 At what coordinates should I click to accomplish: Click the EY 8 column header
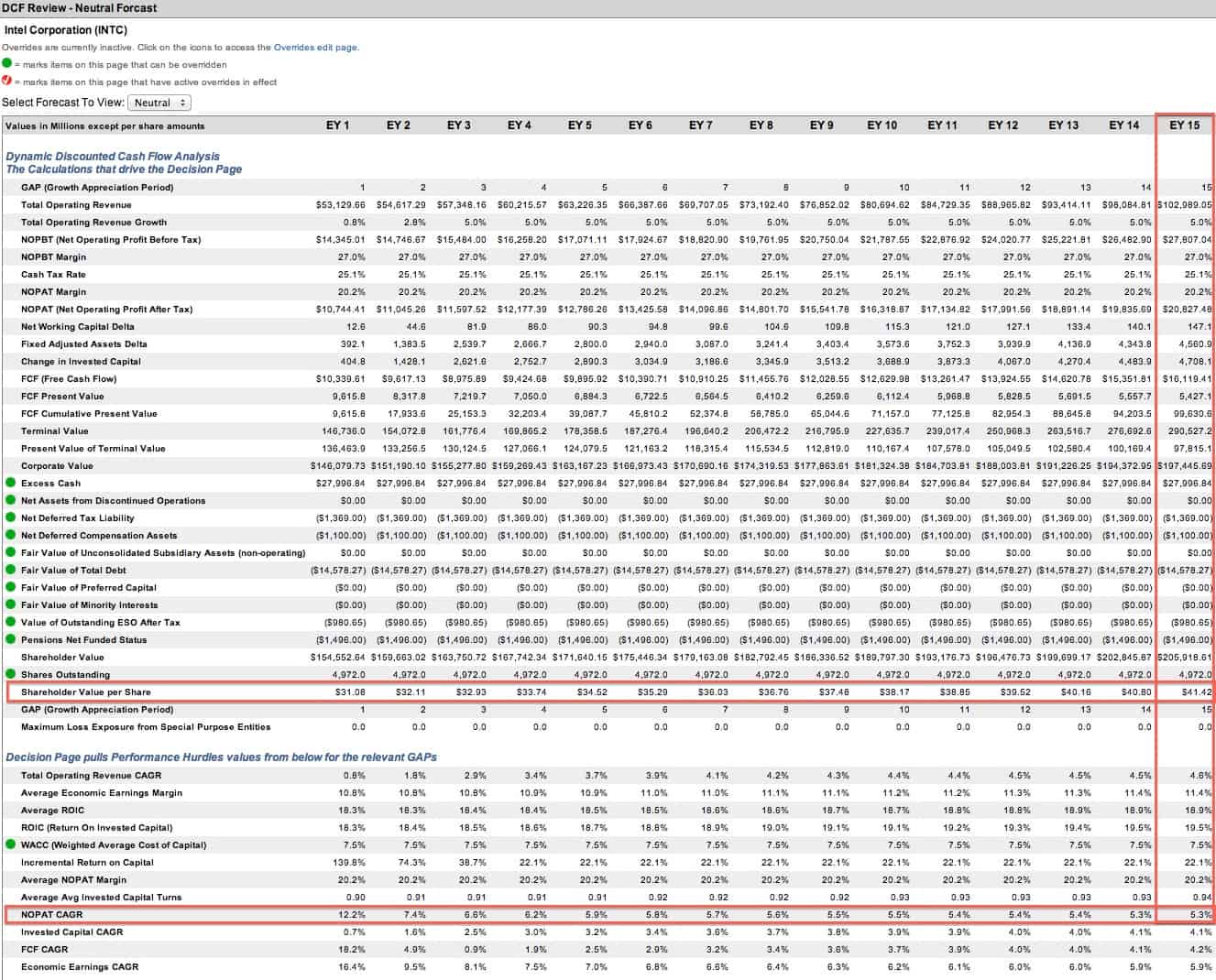click(x=761, y=125)
